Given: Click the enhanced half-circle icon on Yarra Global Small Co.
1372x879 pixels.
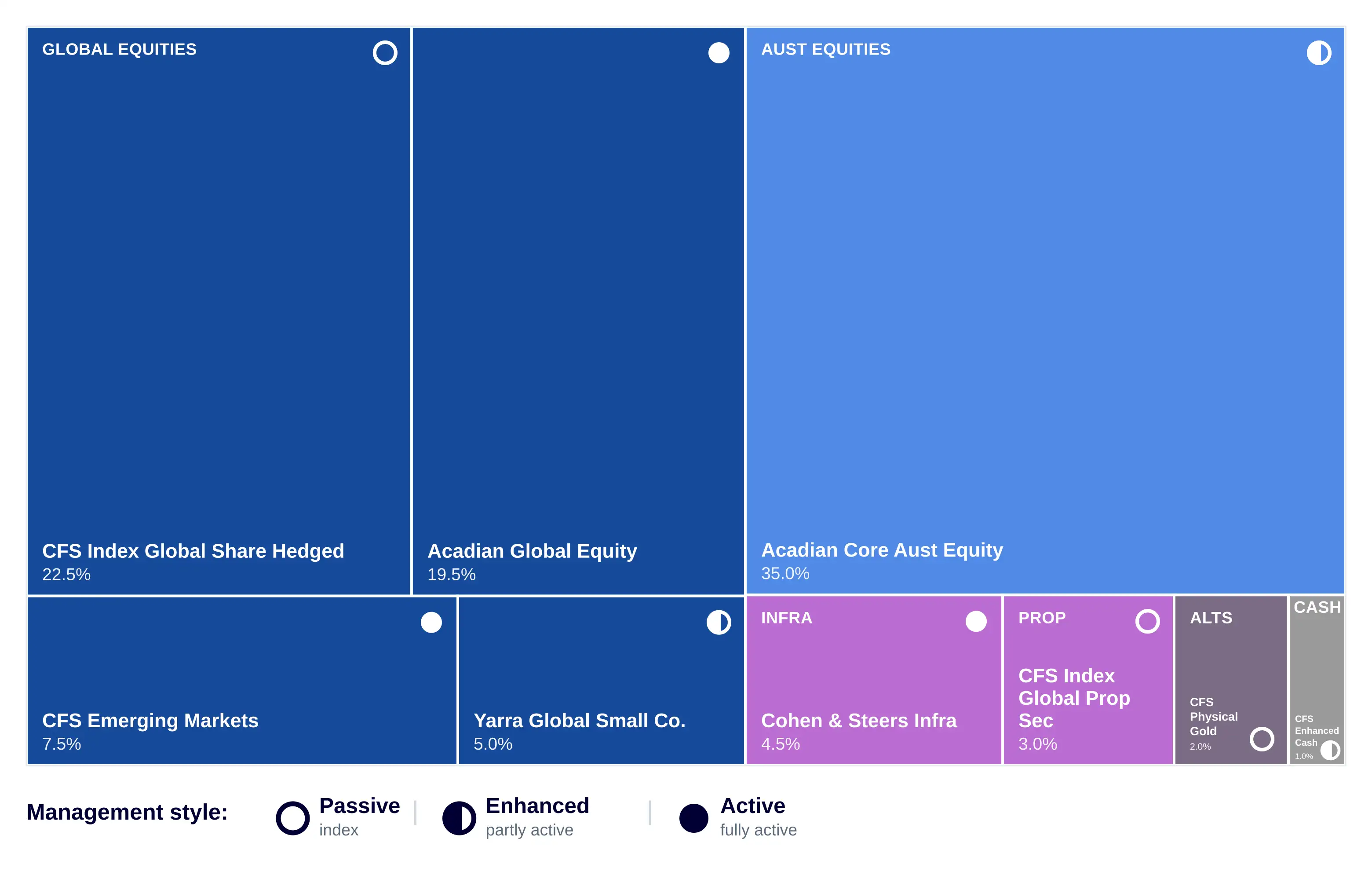Looking at the screenshot, I should pyautogui.click(x=719, y=622).
